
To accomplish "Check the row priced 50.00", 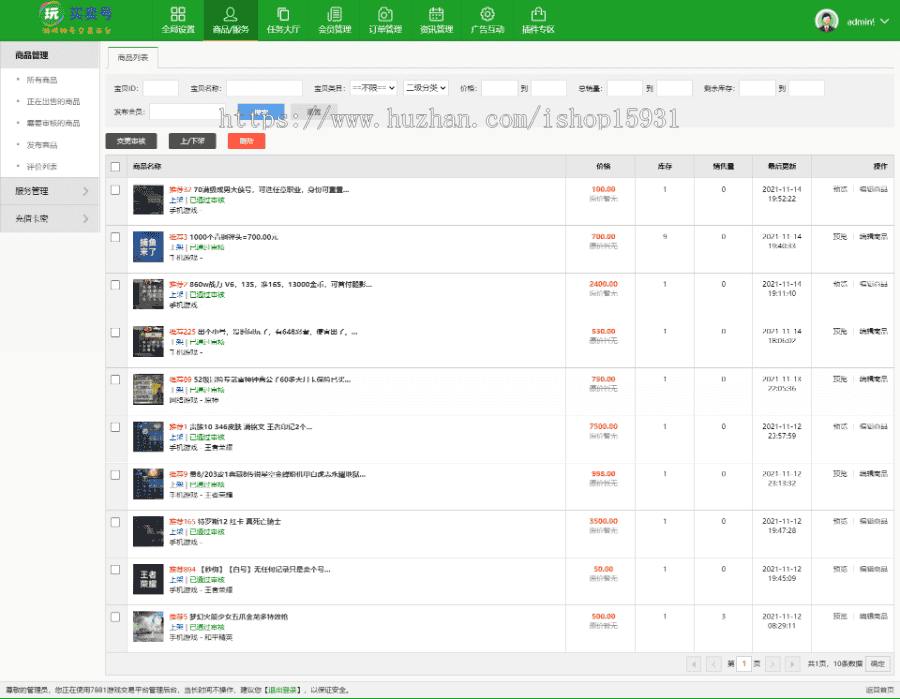I will (x=115, y=570).
